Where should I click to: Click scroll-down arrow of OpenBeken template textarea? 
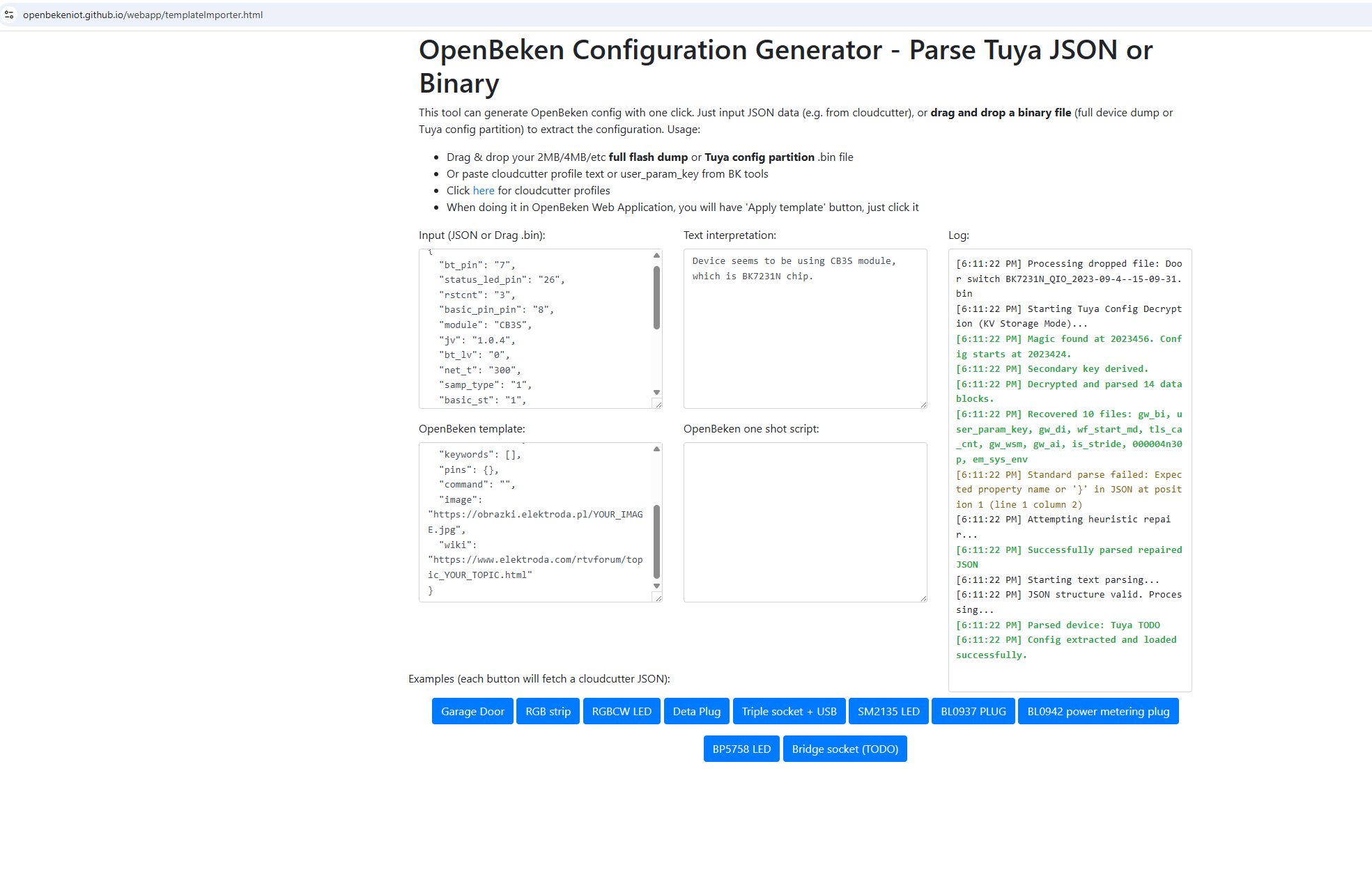pos(656,586)
